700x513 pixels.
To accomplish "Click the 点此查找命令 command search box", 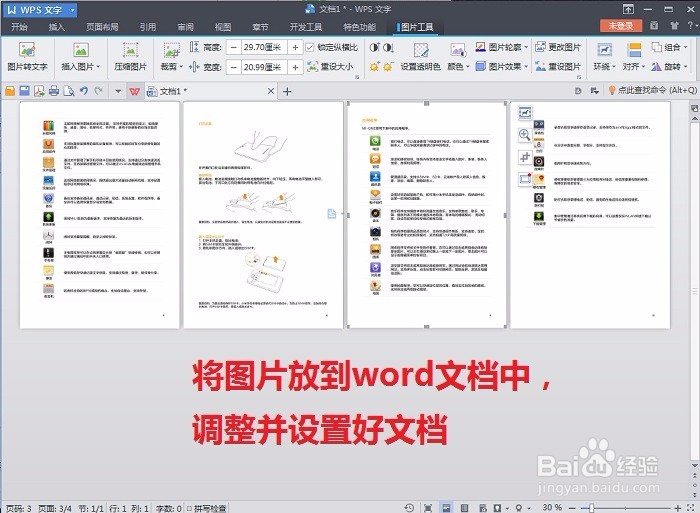I will click(652, 91).
